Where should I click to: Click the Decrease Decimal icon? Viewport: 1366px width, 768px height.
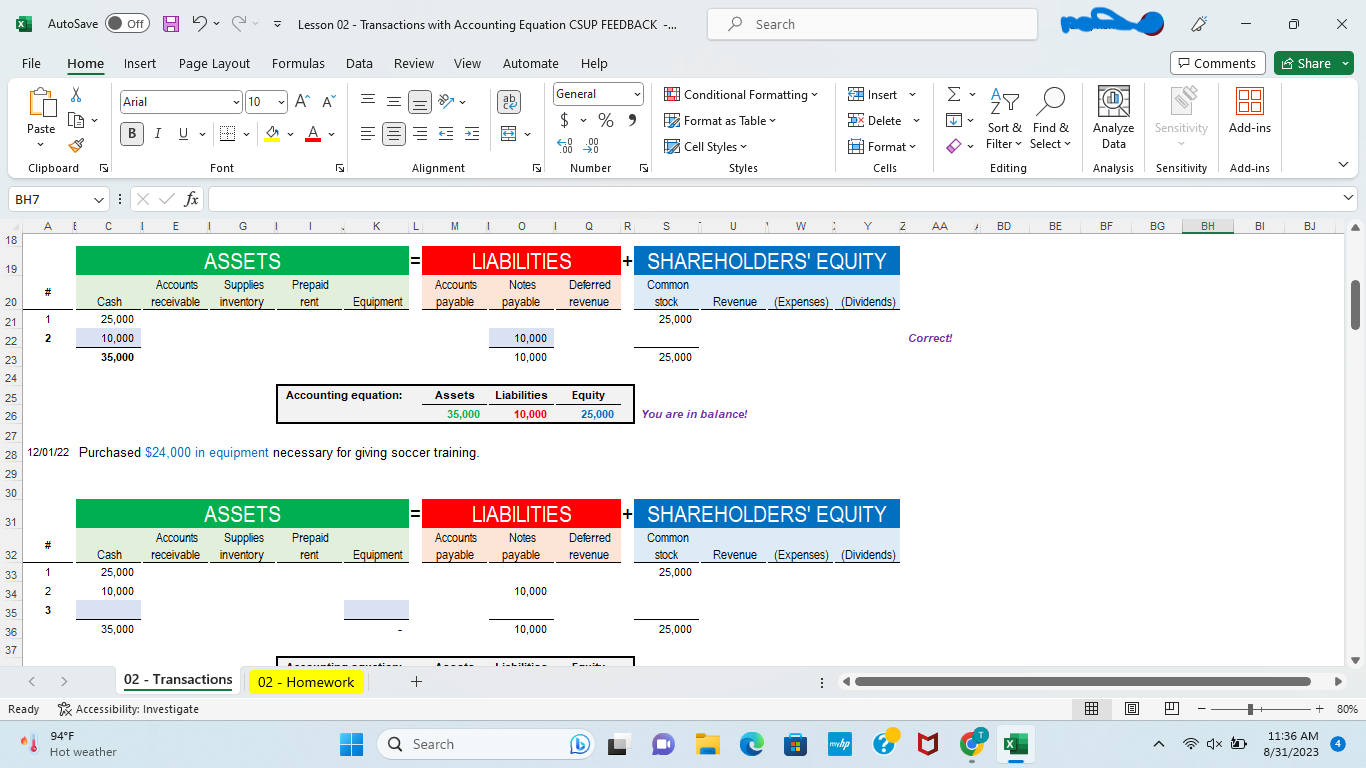pyautogui.click(x=591, y=146)
